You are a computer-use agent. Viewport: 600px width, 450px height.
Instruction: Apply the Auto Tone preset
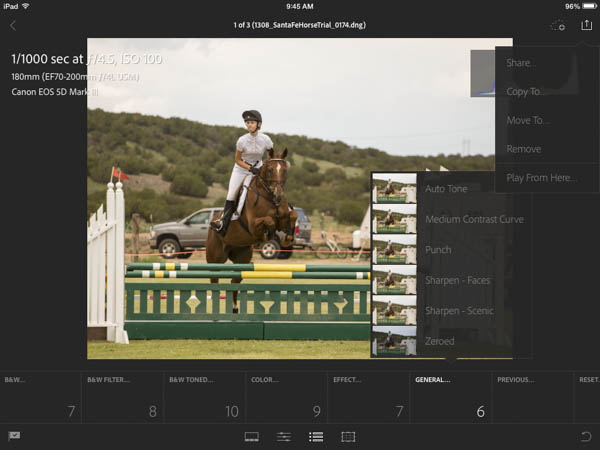pos(446,189)
